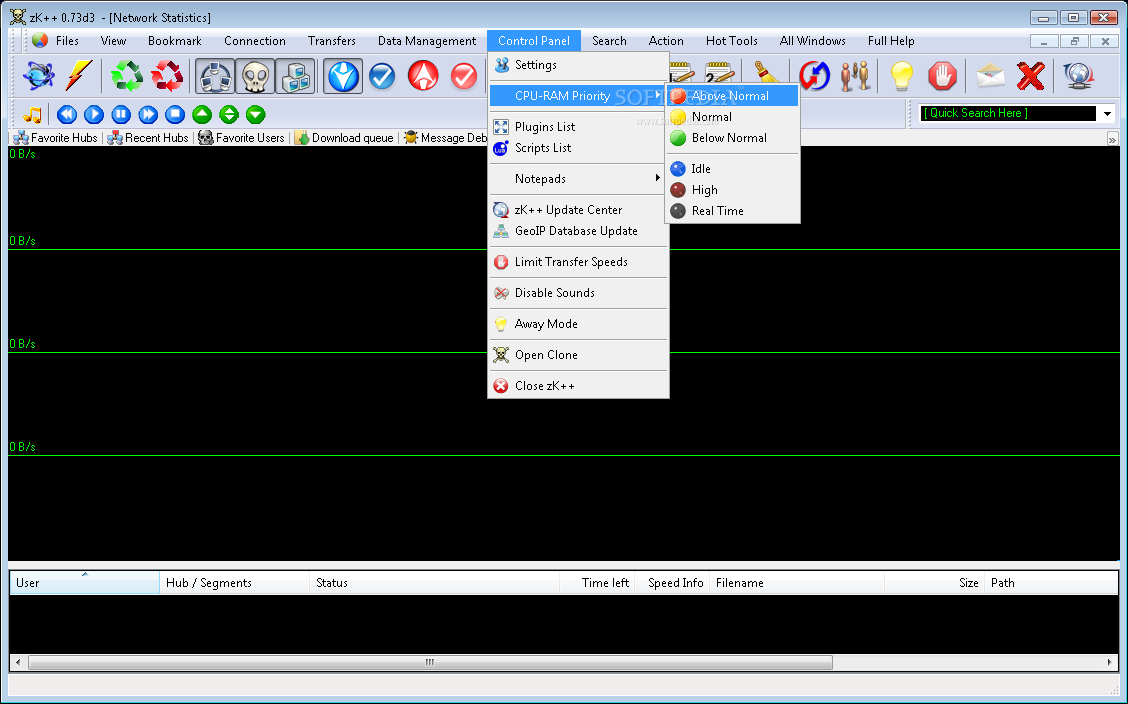This screenshot has height=704, width=1128.
Task: Click the red checkmark circle icon
Action: click(464, 76)
